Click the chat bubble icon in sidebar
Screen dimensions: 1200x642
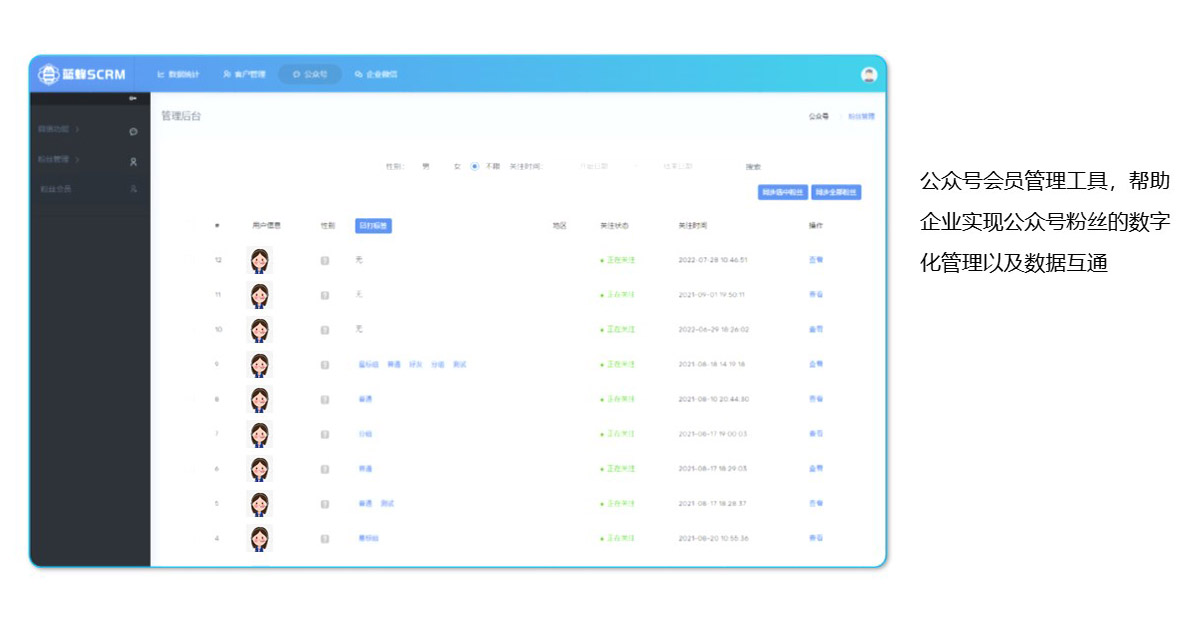pos(133,131)
